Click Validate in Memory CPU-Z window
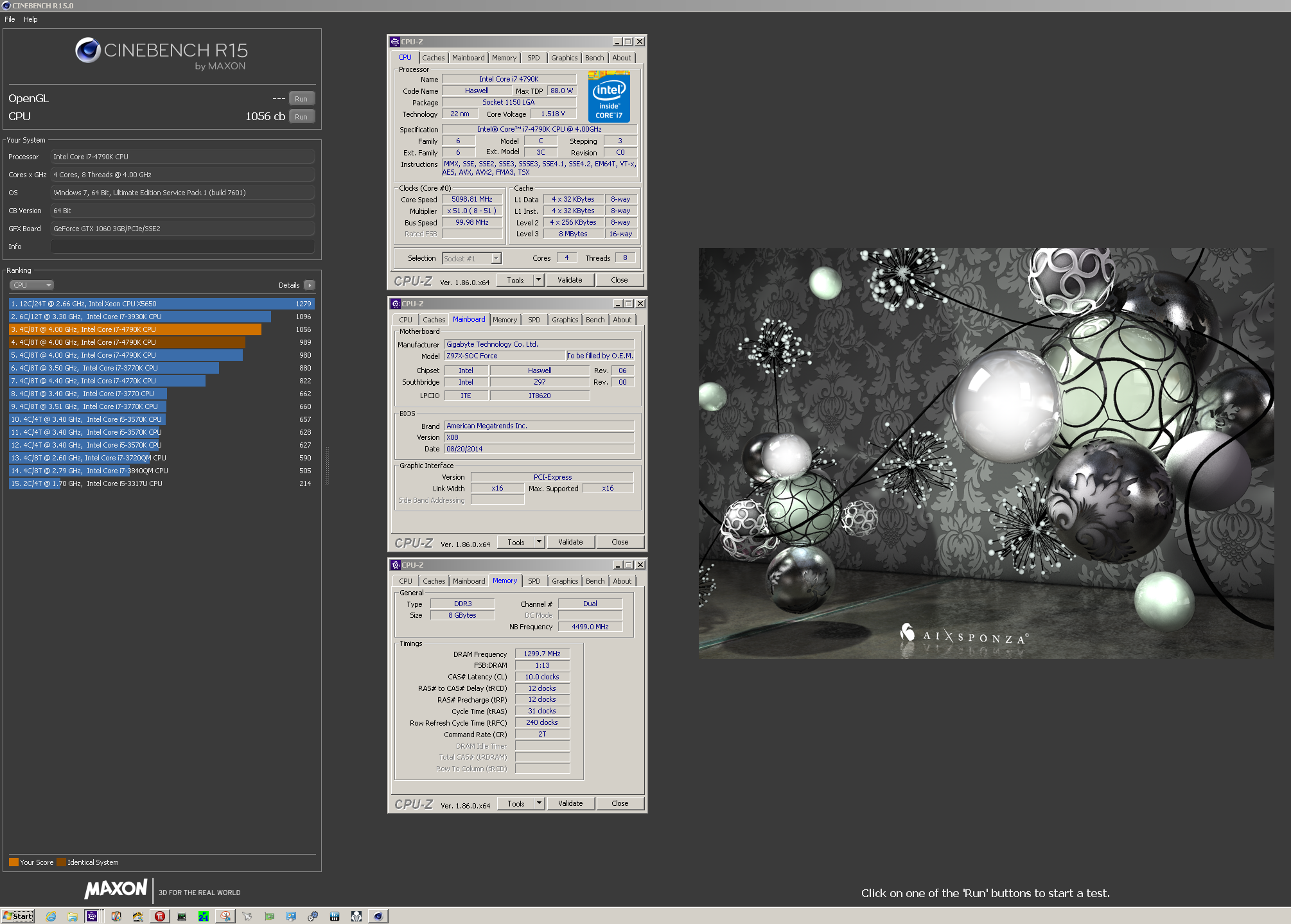Image resolution: width=1291 pixels, height=924 pixels. point(570,803)
